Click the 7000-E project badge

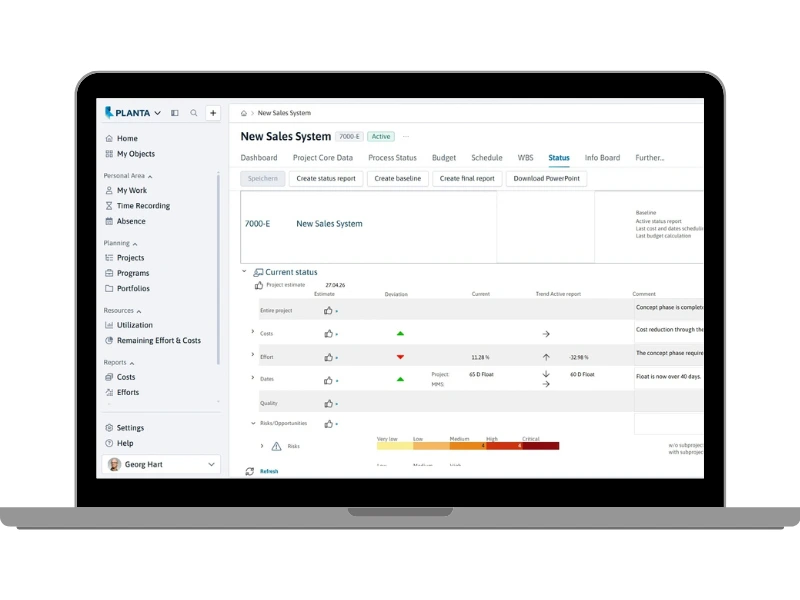click(349, 136)
